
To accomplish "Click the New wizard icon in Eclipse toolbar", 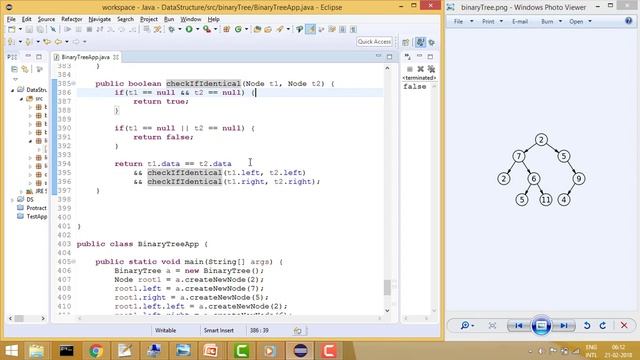I will (x=12, y=29).
